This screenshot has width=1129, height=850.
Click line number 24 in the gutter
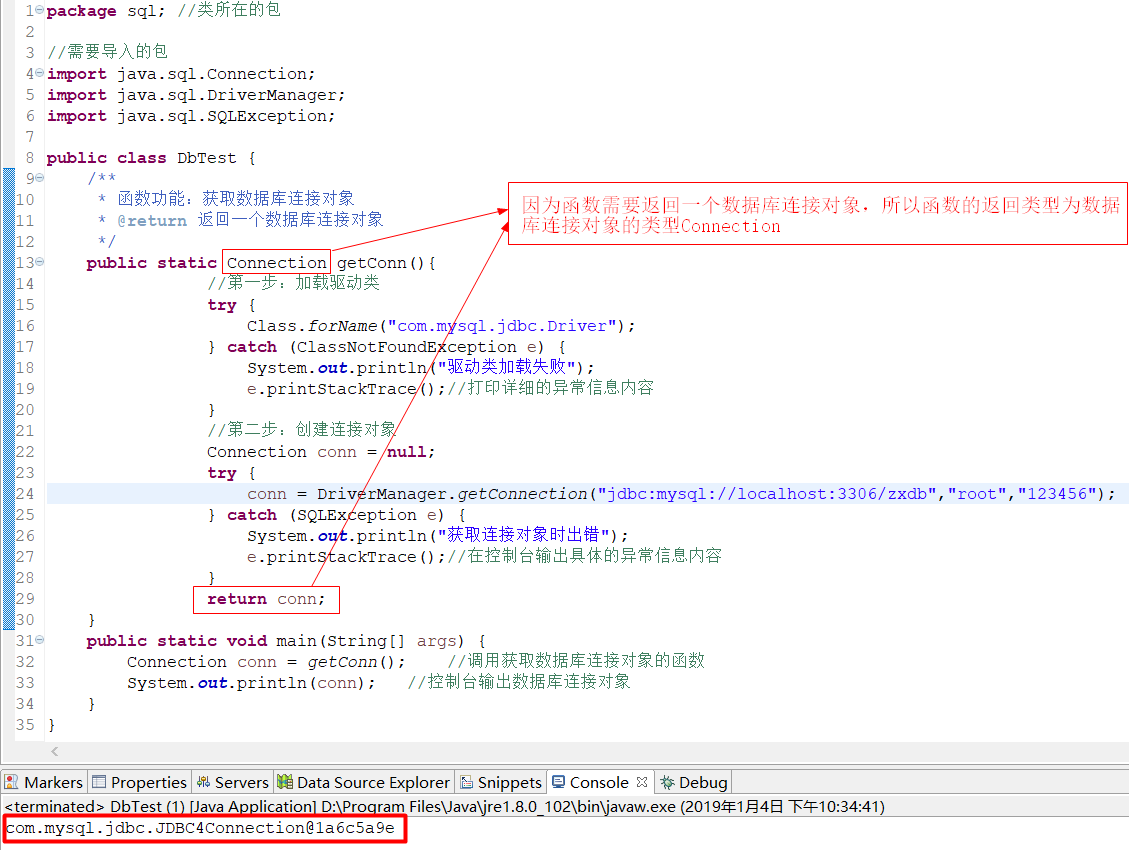click(24, 494)
